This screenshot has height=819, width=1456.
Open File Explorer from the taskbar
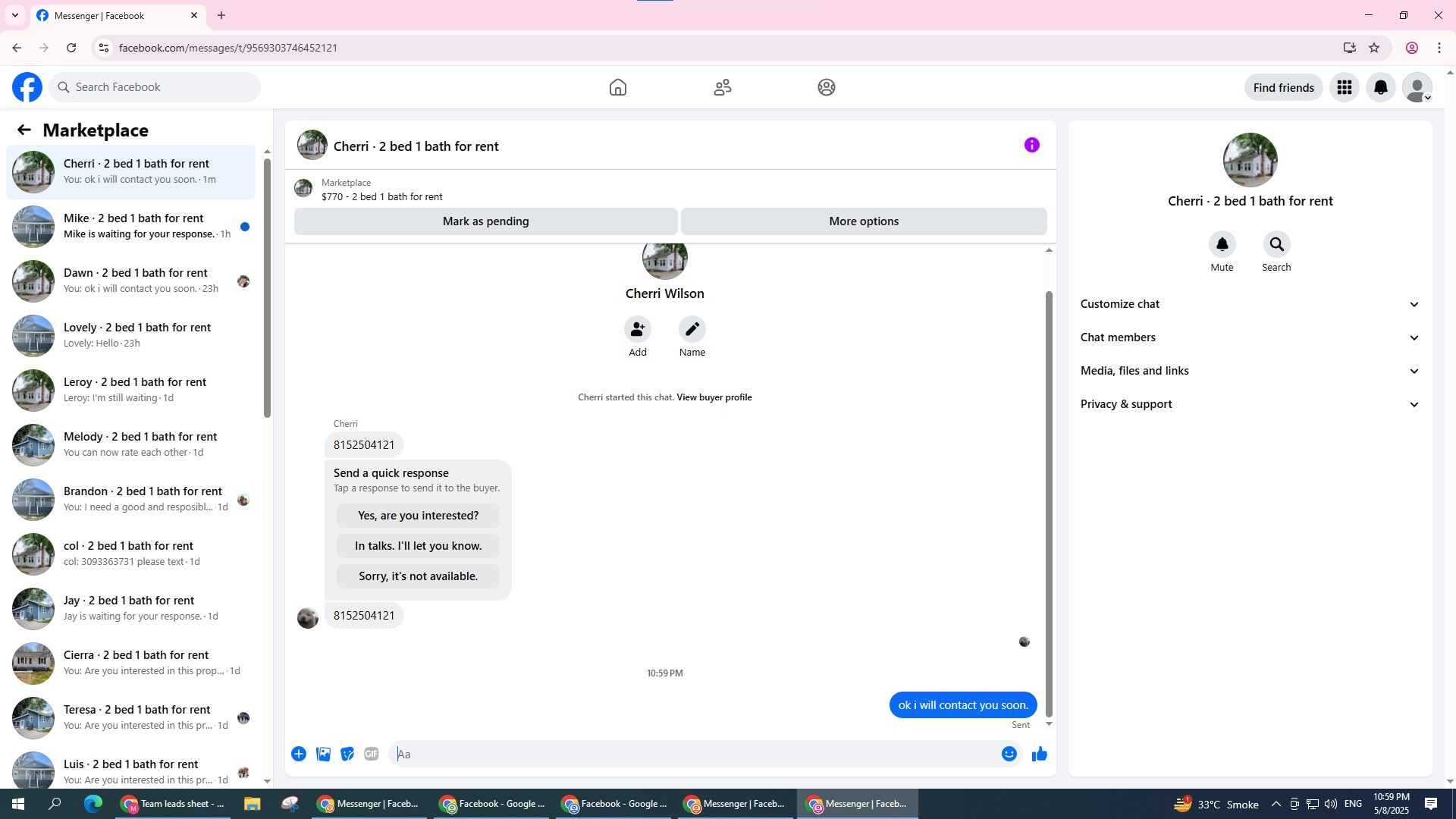[x=253, y=804]
